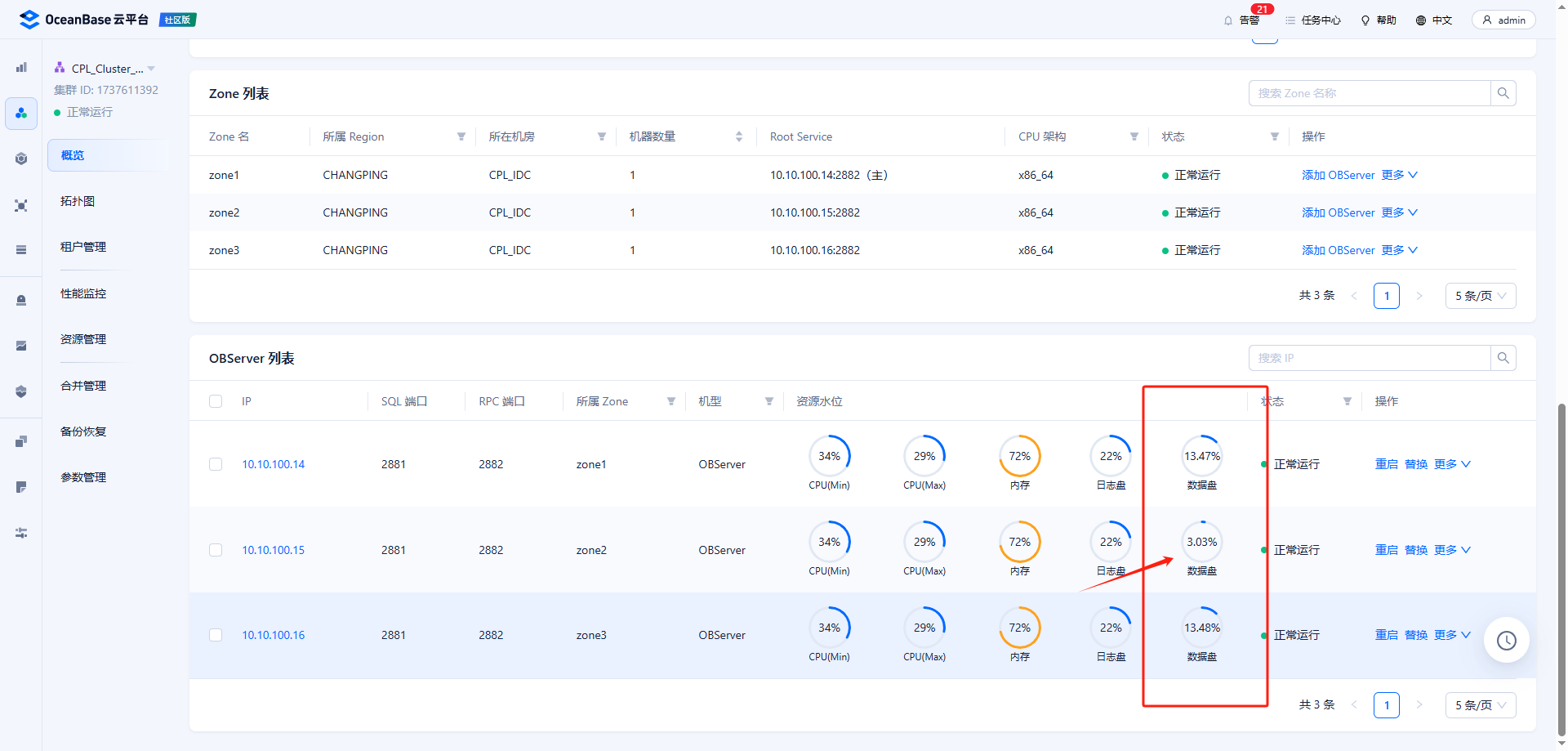Expand 更多 menu for zone2

[x=1400, y=212]
